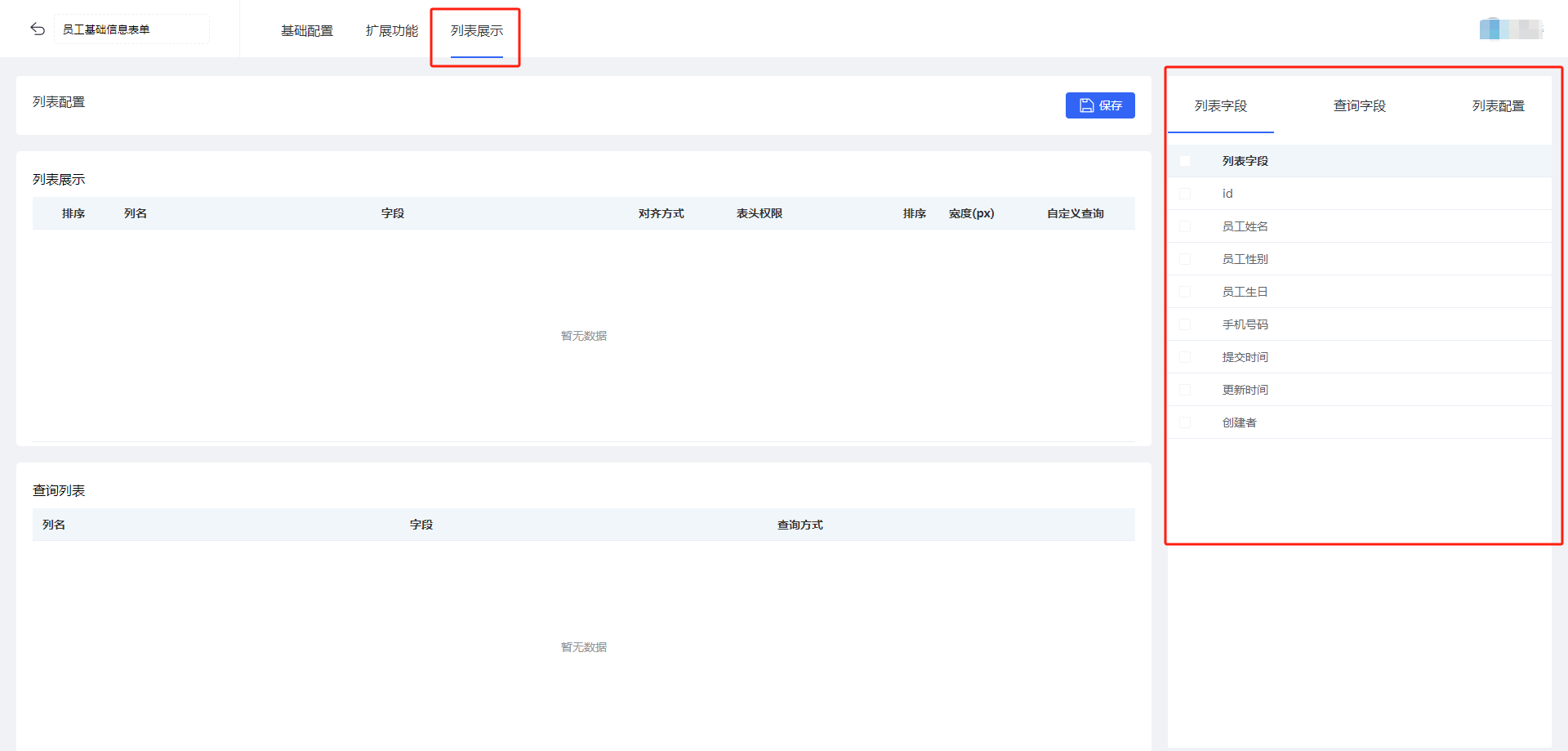Check the 创建者 field checkbox
The width and height of the screenshot is (1568, 751).
click(1185, 422)
